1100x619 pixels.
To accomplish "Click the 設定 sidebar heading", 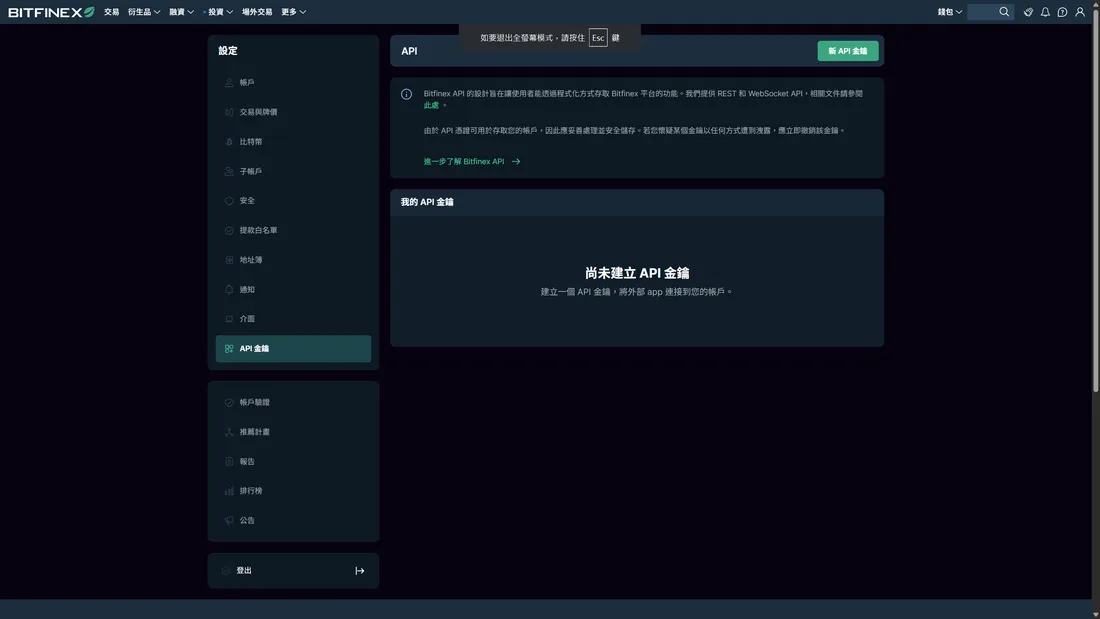I will coord(227,51).
